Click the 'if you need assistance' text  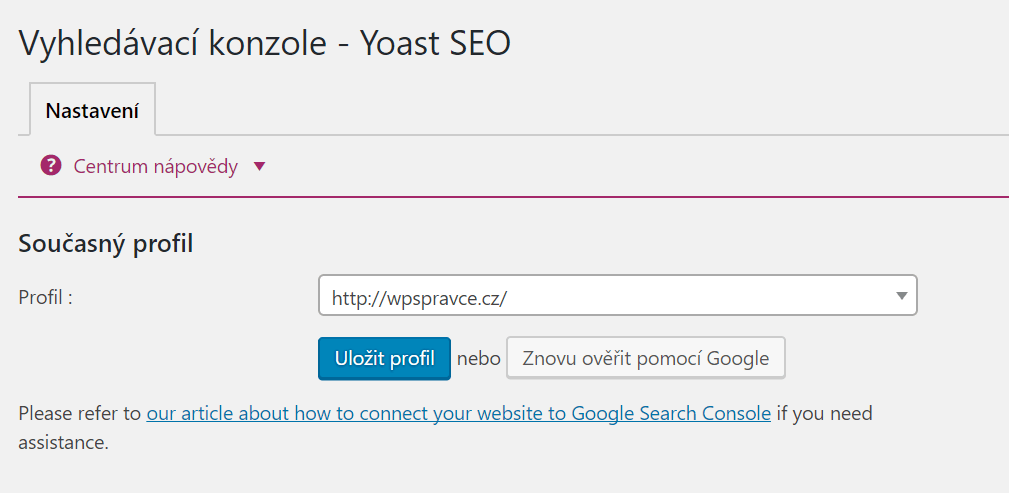coord(445,428)
